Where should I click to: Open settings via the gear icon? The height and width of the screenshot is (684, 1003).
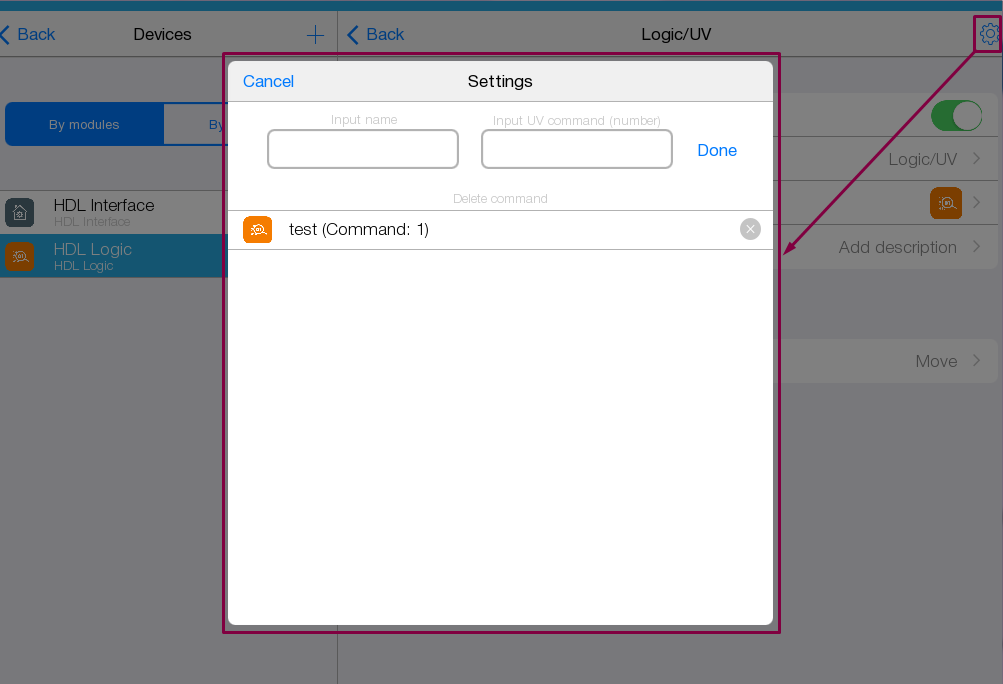pos(989,34)
